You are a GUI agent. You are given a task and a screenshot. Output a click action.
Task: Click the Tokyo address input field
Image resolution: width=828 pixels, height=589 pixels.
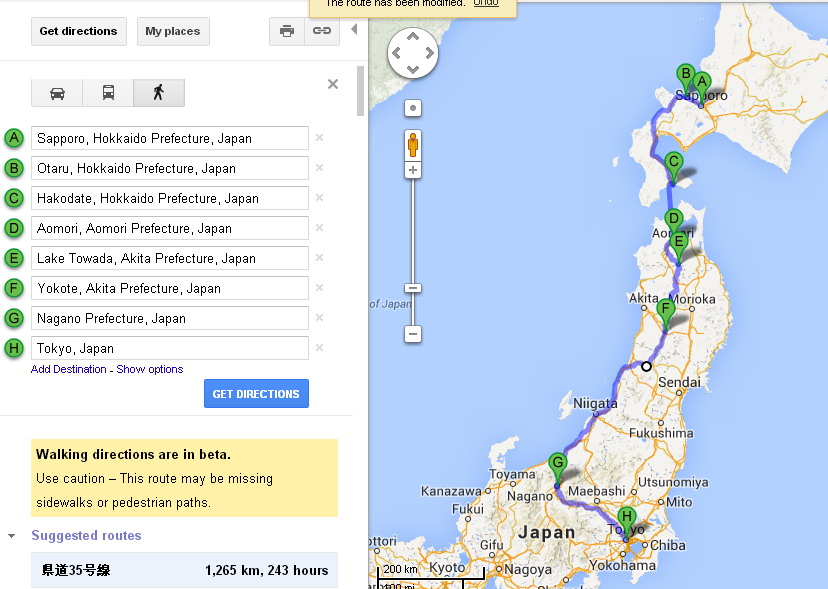coord(170,349)
